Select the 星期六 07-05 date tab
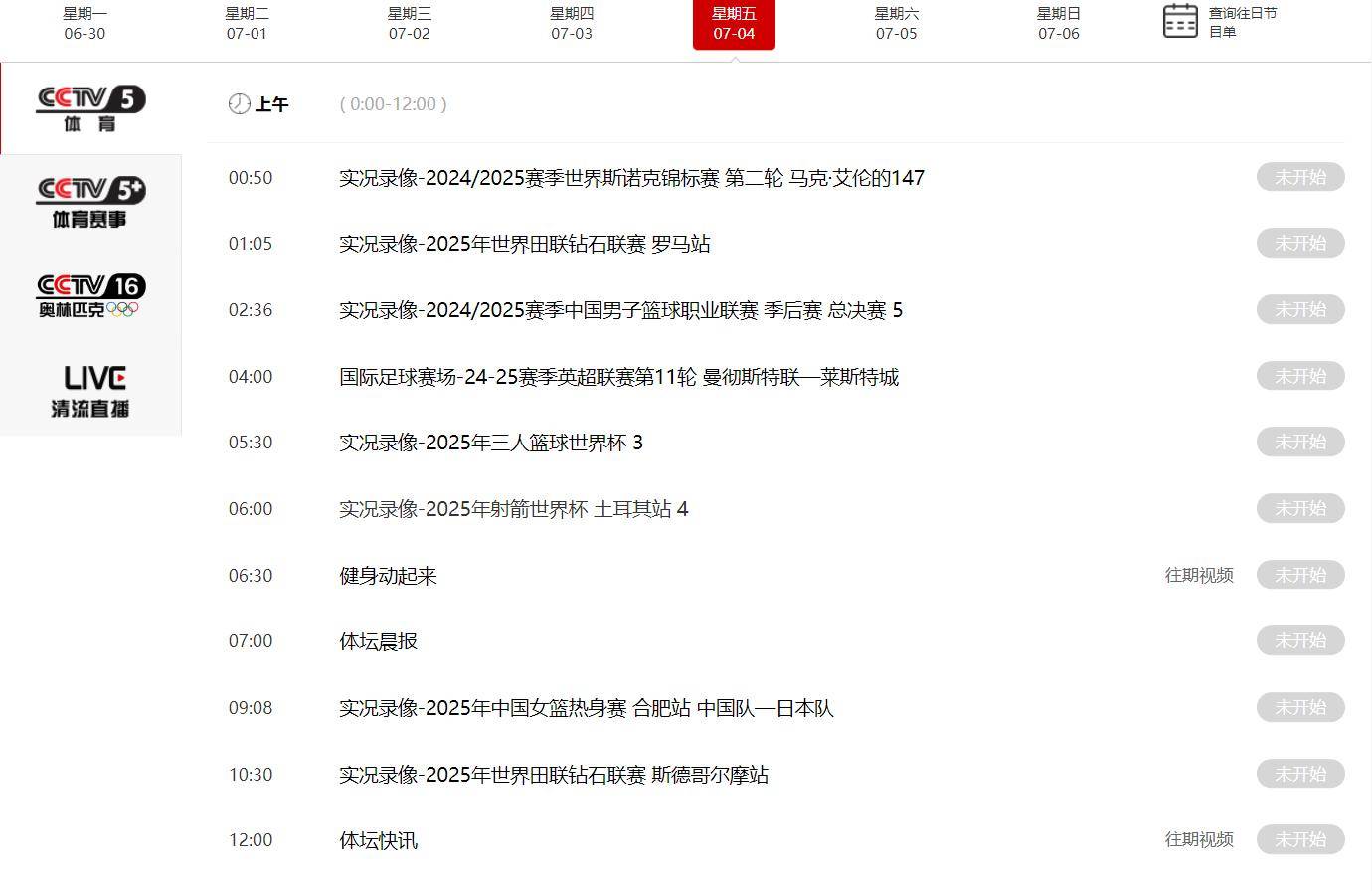 coord(897,23)
